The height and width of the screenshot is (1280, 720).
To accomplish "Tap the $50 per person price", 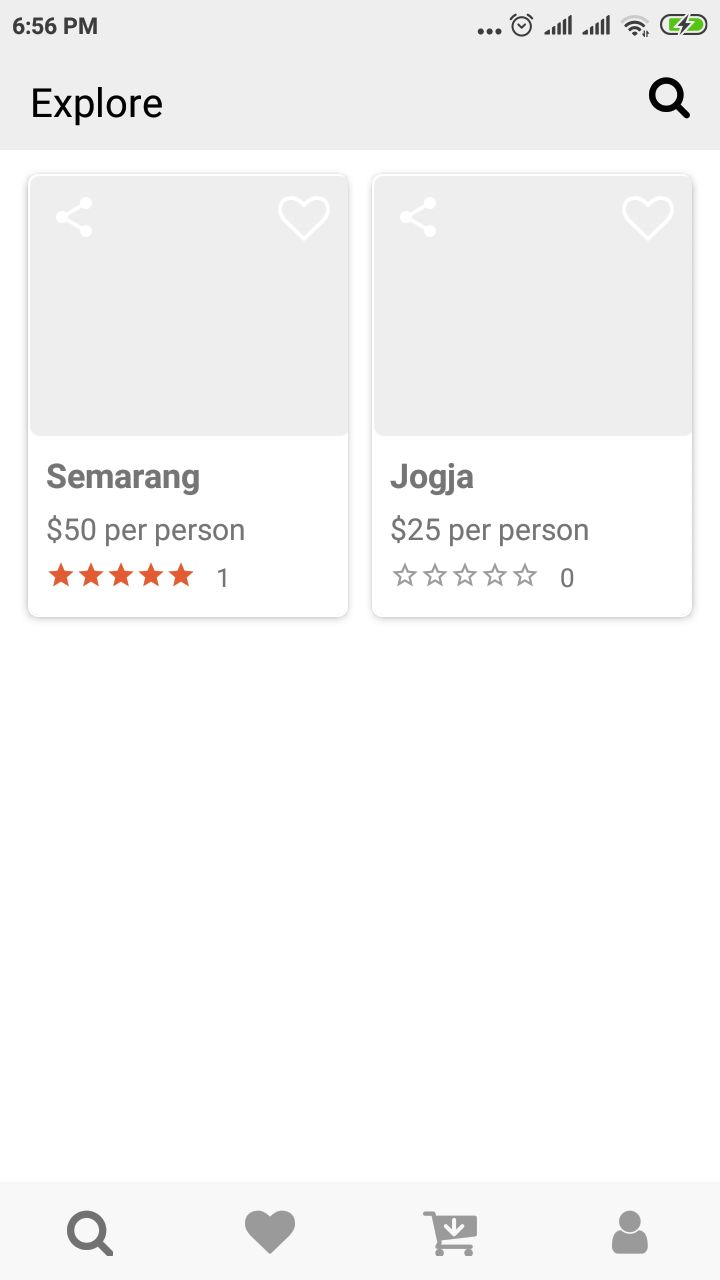I will pos(146,530).
